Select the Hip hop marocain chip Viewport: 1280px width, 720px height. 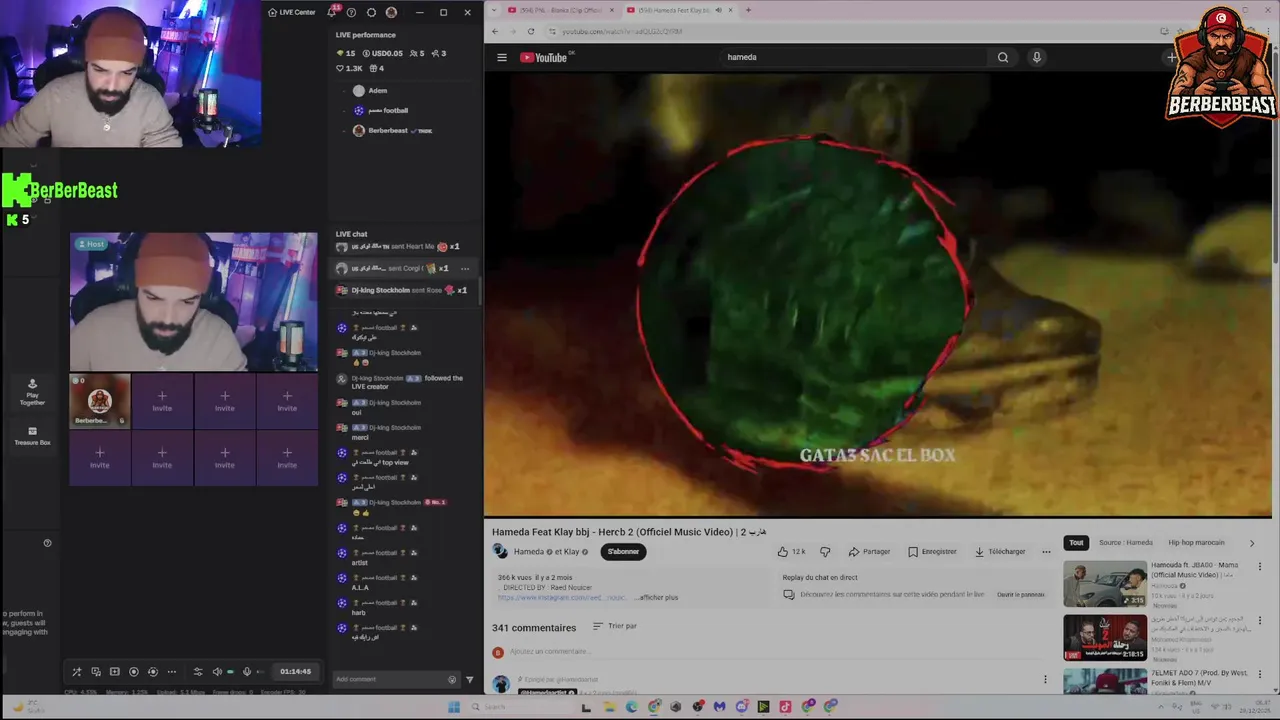(1196, 543)
